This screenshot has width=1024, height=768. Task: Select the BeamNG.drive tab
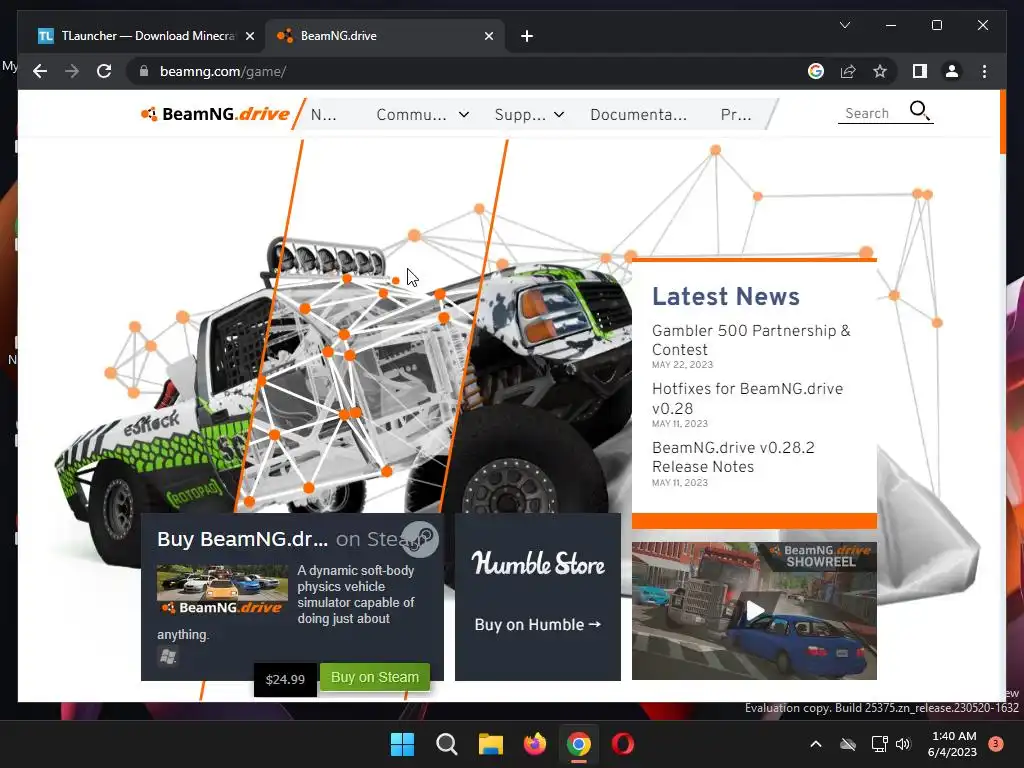(x=384, y=36)
